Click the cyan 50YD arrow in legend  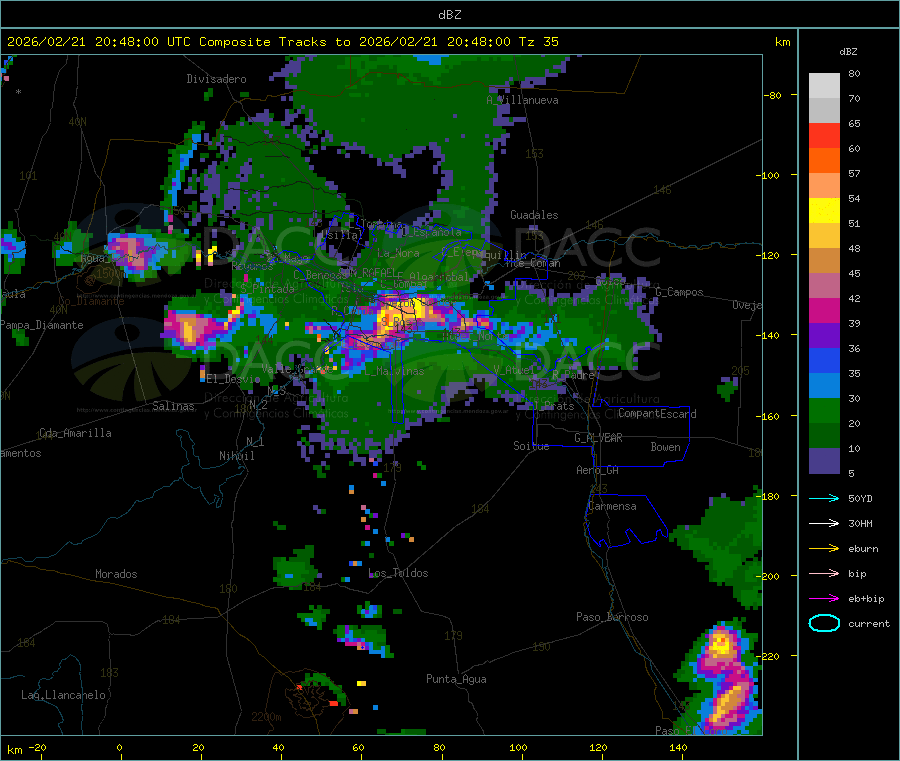824,498
